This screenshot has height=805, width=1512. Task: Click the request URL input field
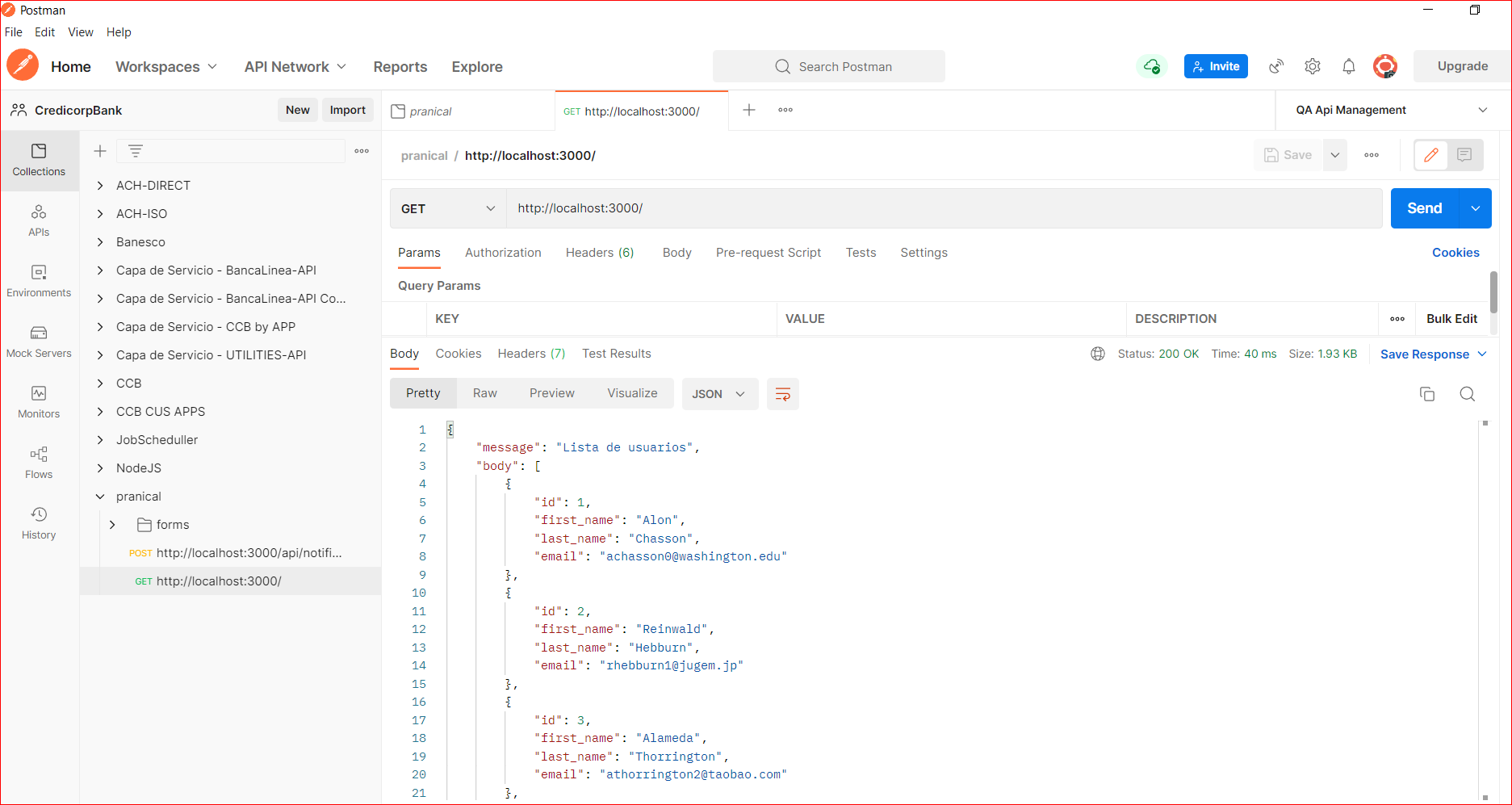944,208
